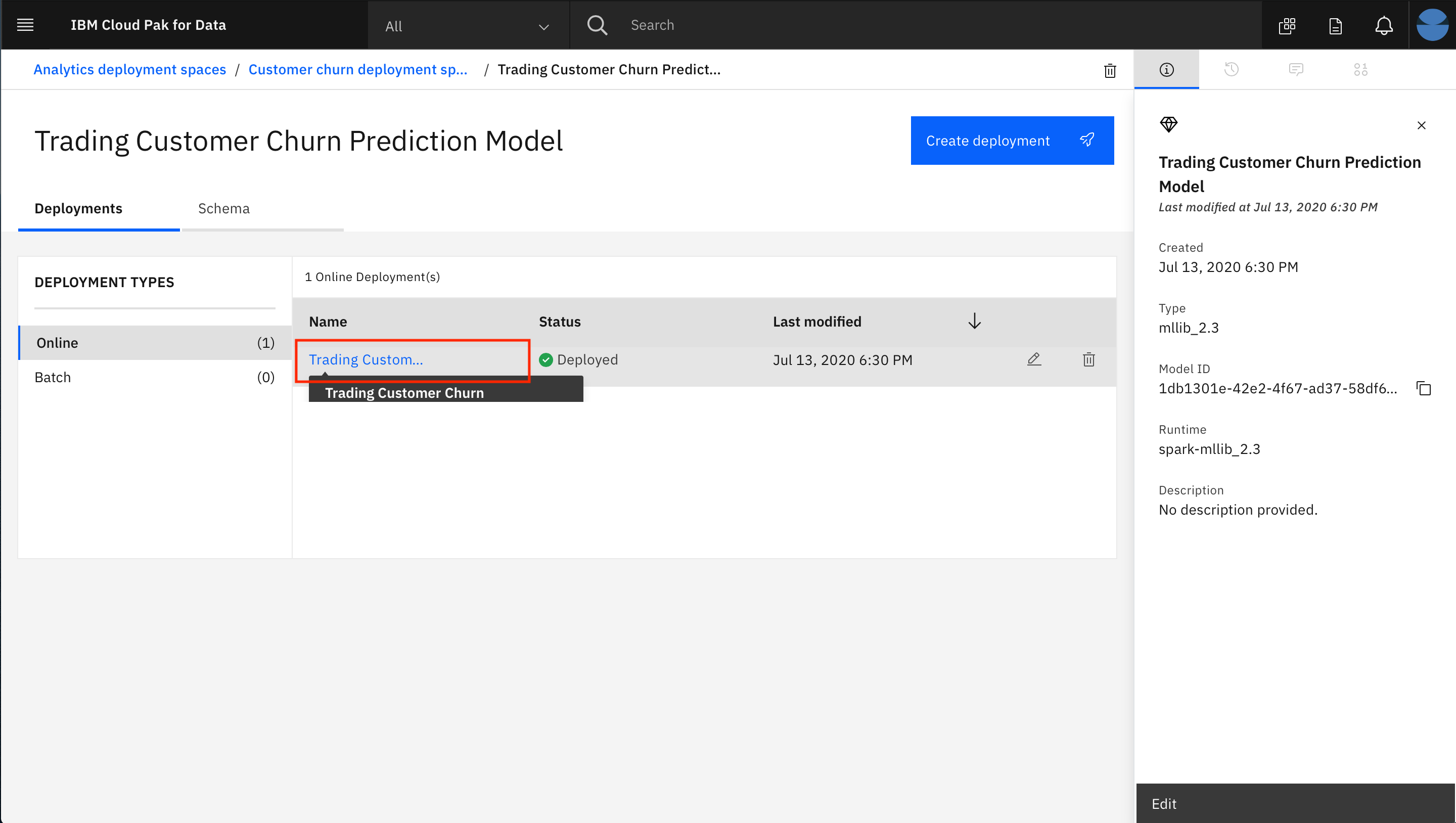Click the Create deployment button
This screenshot has width=1456, height=823.
[x=1012, y=141]
